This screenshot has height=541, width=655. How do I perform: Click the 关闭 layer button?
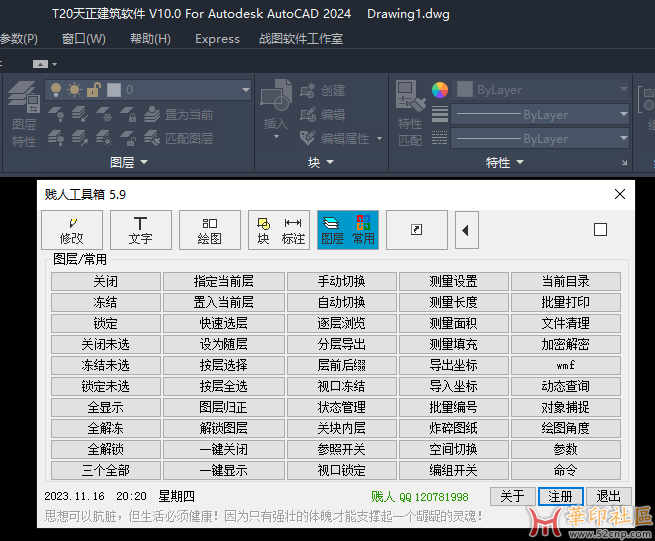point(106,282)
